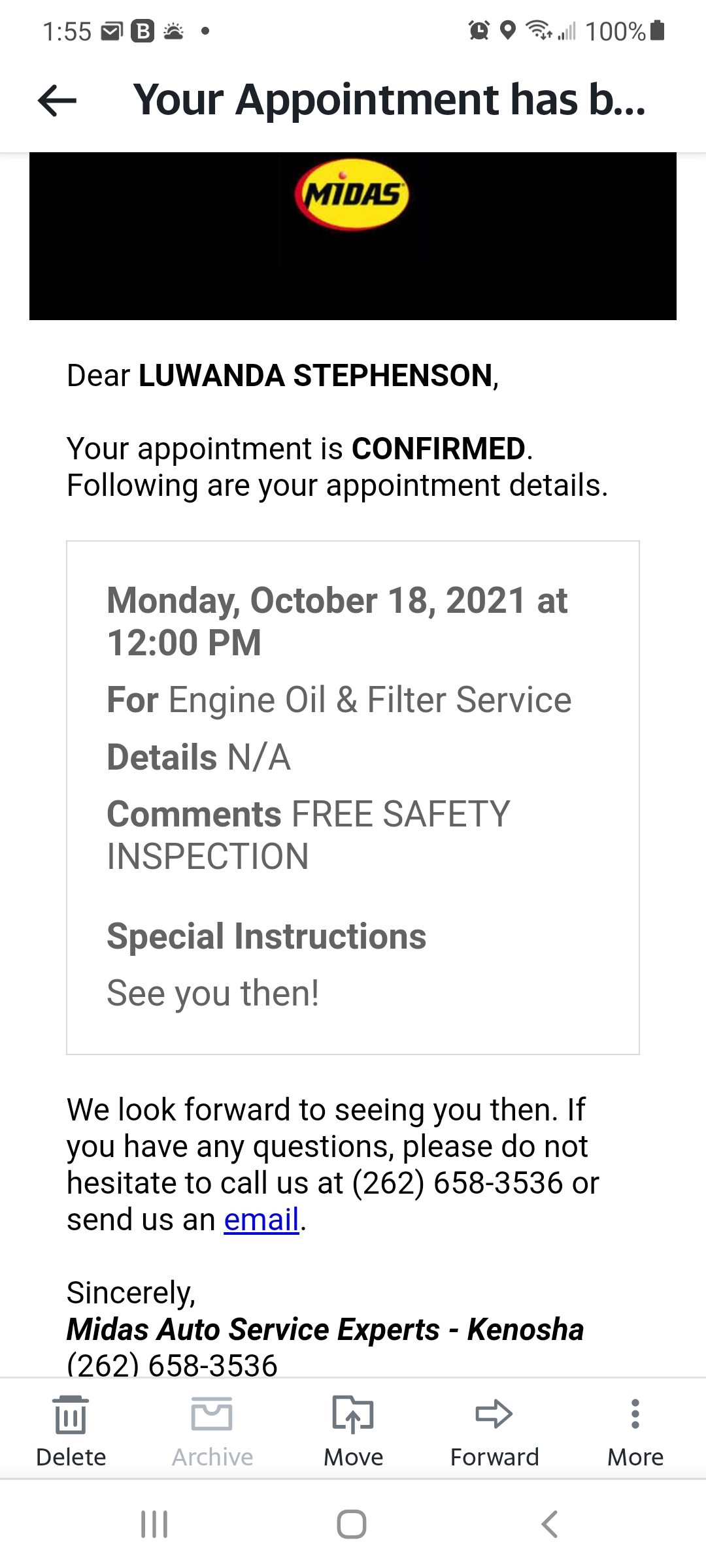Tap the recent apps button

154,1522
